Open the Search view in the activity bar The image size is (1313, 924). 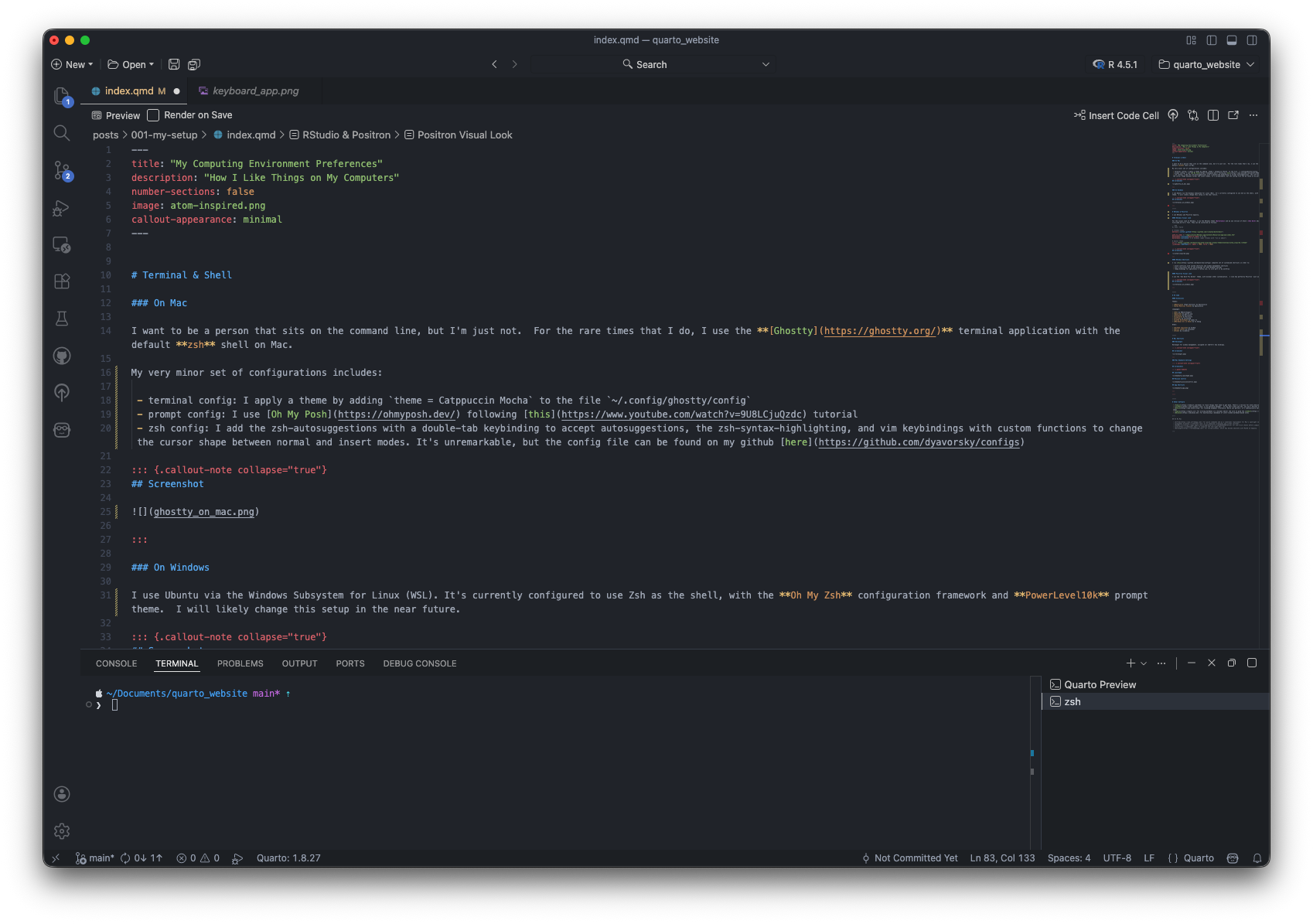(x=62, y=133)
